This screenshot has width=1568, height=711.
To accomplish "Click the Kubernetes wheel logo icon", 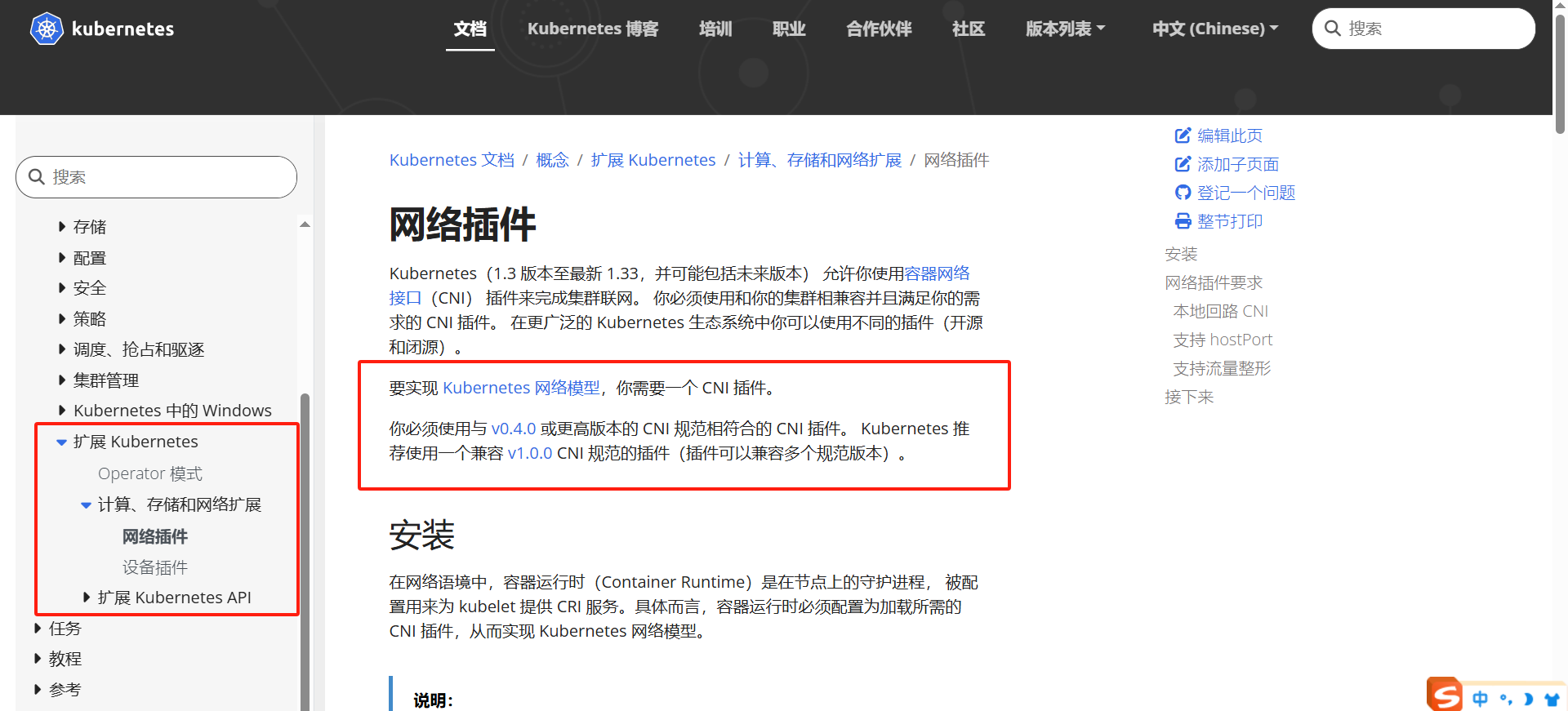I will [x=47, y=29].
